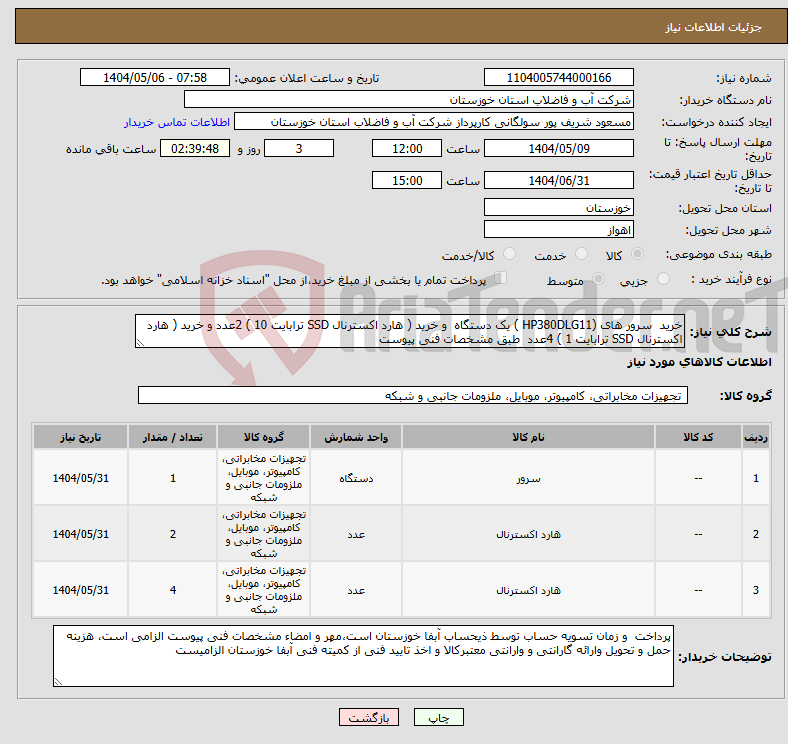Click the response deadline date 1404/05/09 field

click(x=559, y=148)
